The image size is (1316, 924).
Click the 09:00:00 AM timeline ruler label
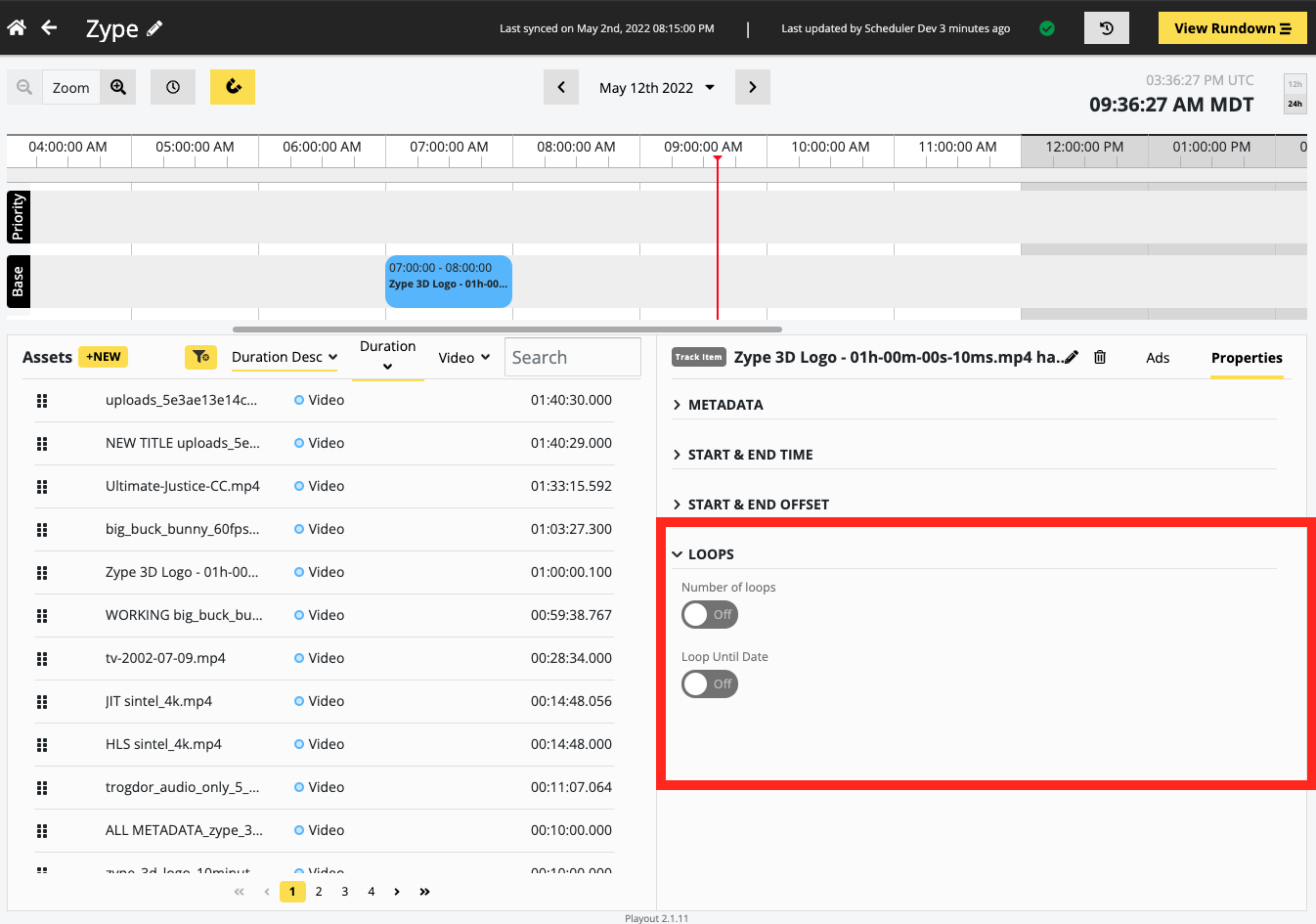703,147
